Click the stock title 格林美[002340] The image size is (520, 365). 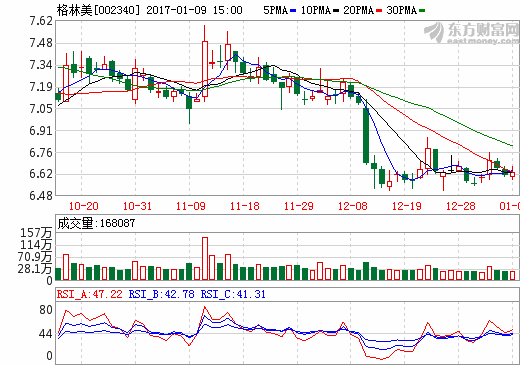(98, 10)
